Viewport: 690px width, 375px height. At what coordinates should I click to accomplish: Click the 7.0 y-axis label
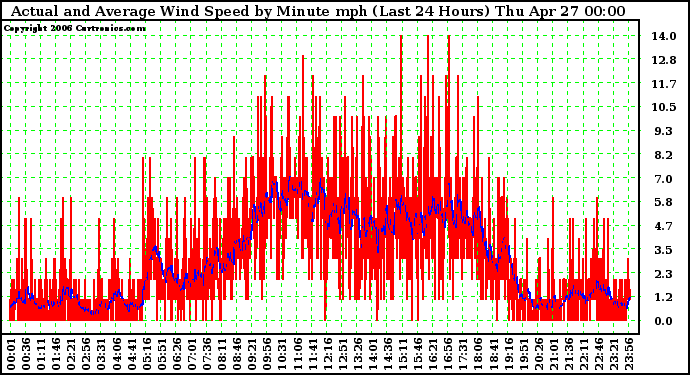point(664,179)
